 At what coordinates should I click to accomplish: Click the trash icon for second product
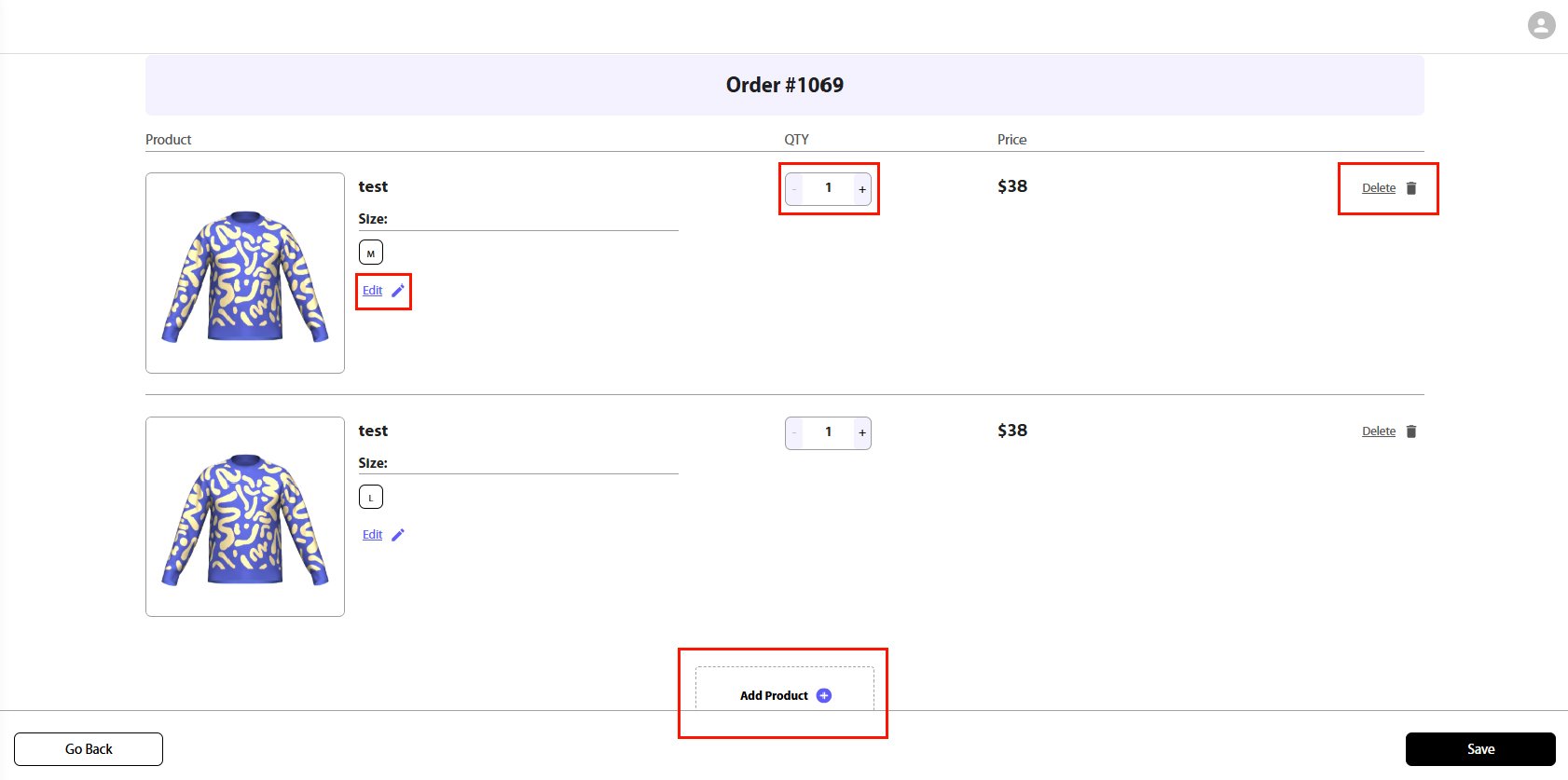click(x=1411, y=431)
